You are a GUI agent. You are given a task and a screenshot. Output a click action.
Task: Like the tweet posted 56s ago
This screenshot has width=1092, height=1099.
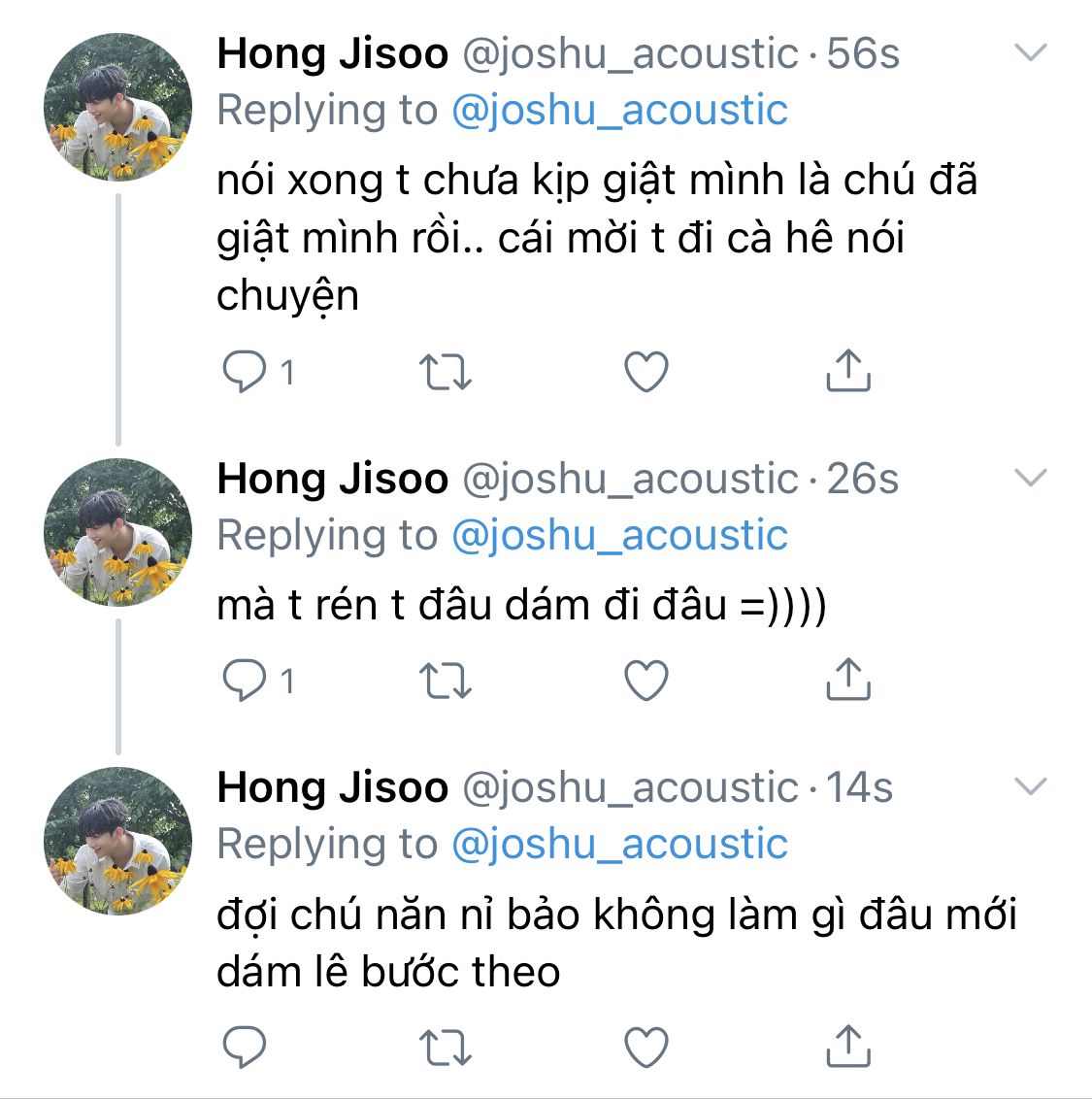(645, 372)
